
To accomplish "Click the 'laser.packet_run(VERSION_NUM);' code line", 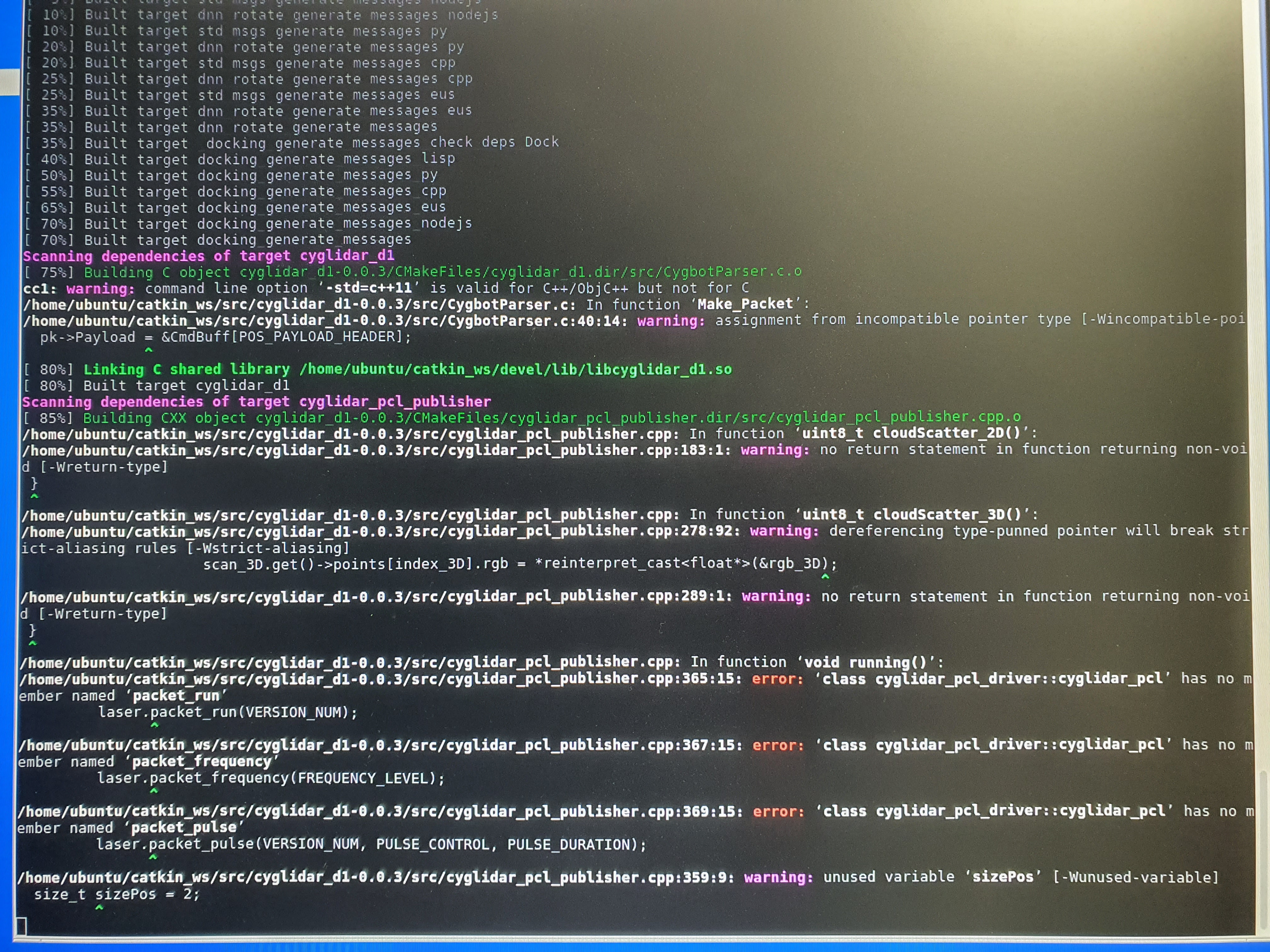I will pos(228,713).
